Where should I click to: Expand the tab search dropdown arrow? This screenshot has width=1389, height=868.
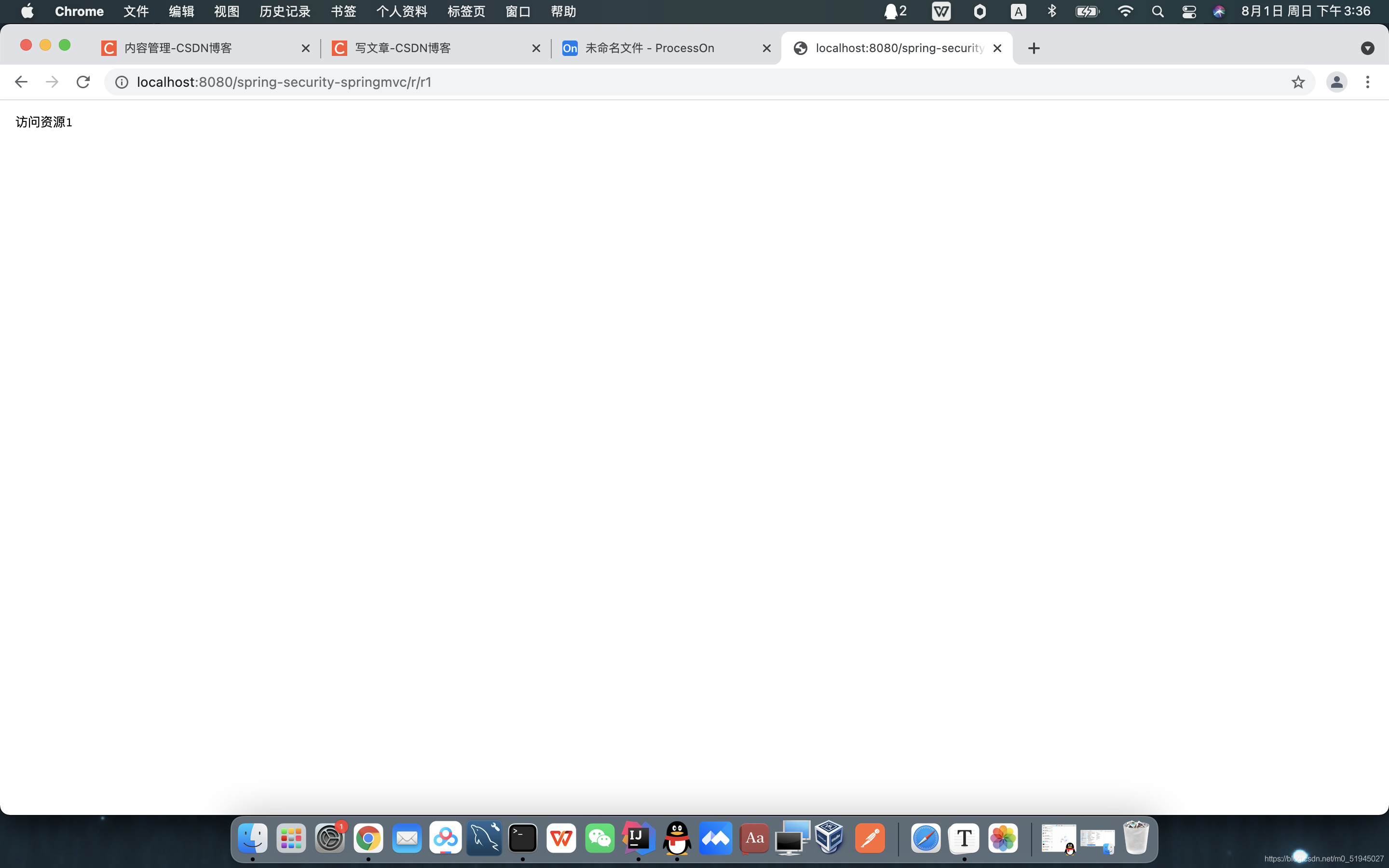point(1367,48)
